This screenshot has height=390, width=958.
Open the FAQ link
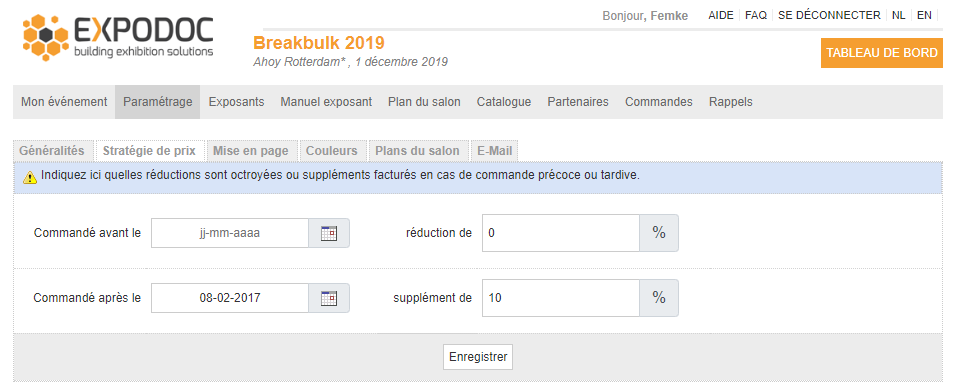tap(756, 15)
